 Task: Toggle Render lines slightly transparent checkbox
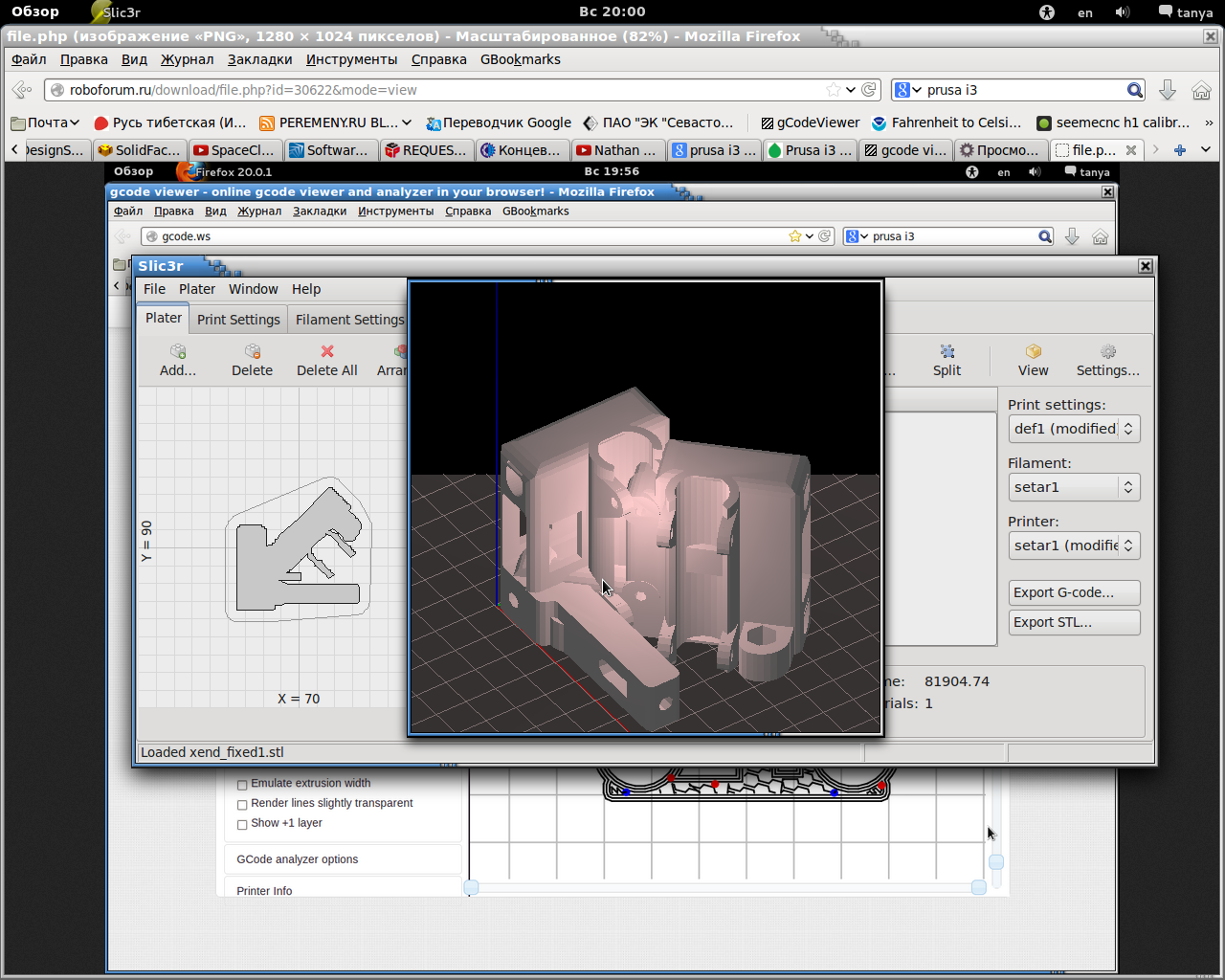242,805
